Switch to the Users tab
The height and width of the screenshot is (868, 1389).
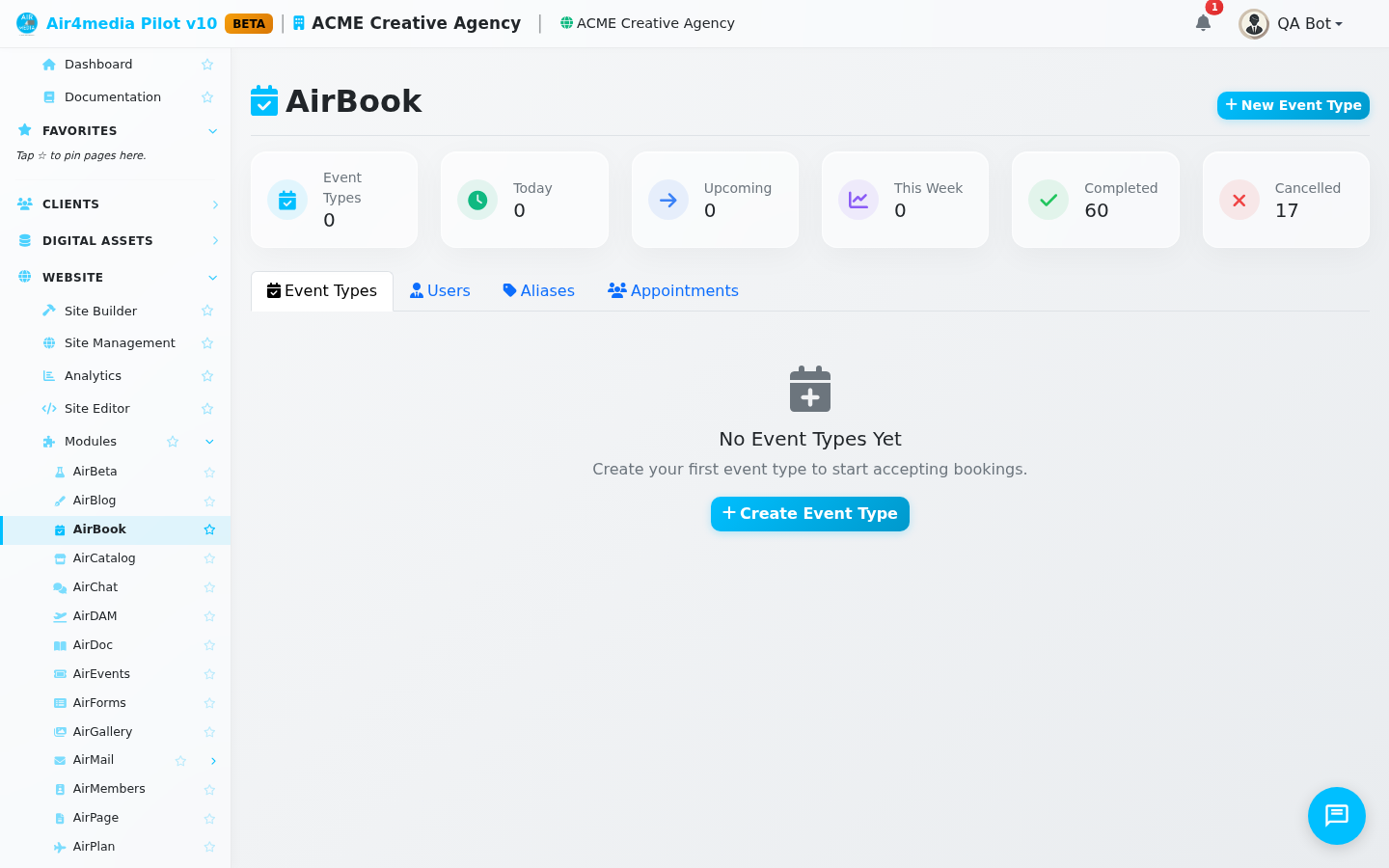440,291
